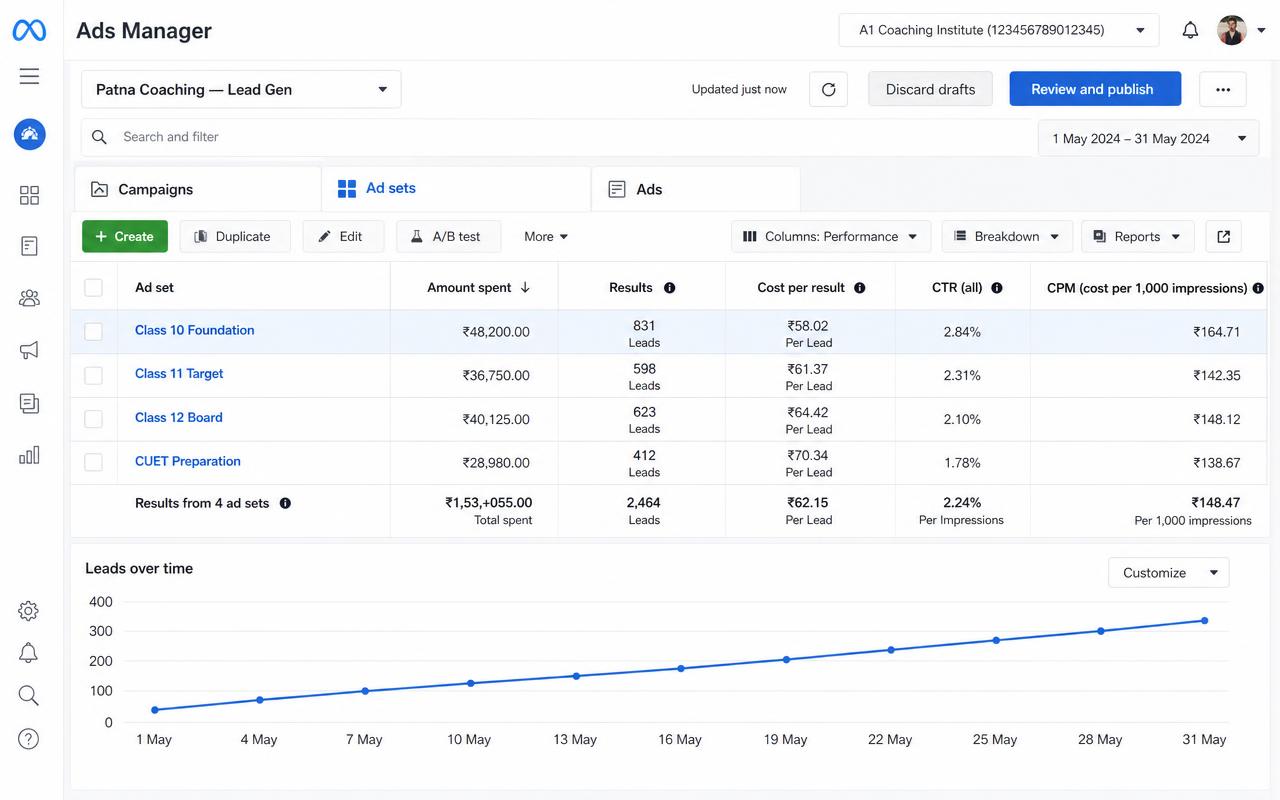This screenshot has height=800, width=1280.
Task: Open the CUET Preparation ad set link
Action: click(188, 461)
